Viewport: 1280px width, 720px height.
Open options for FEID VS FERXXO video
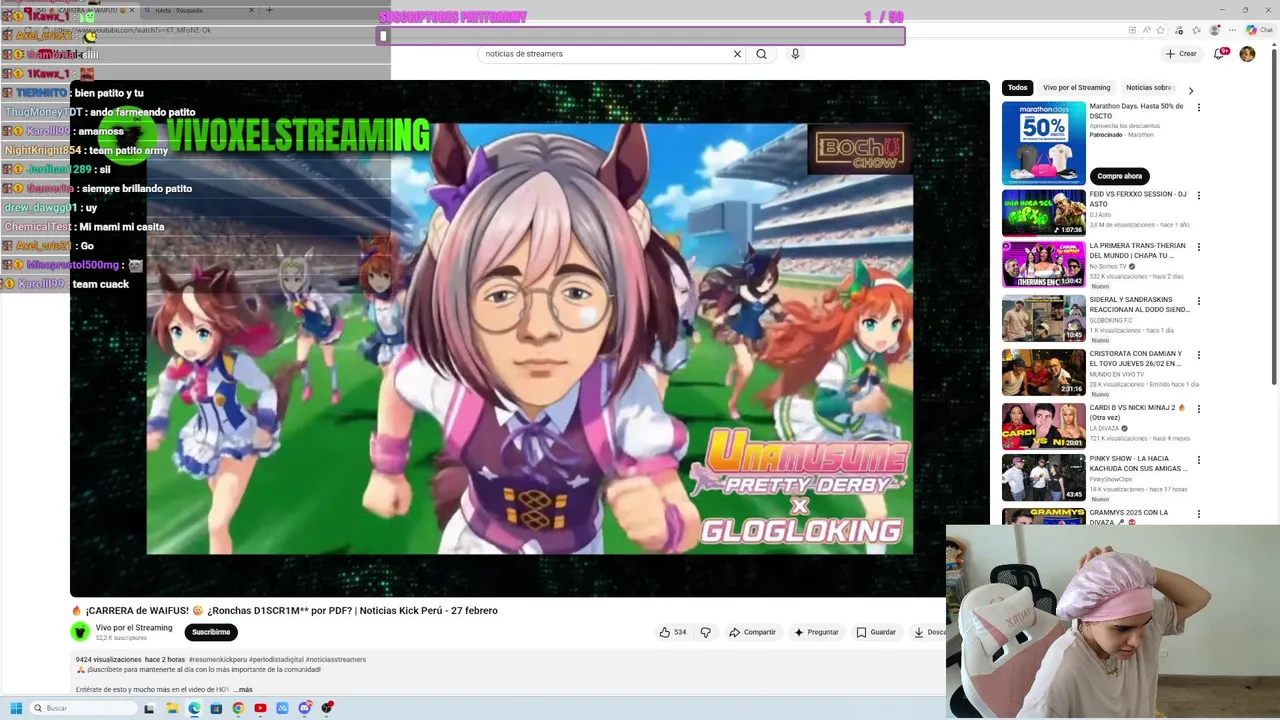click(1198, 195)
